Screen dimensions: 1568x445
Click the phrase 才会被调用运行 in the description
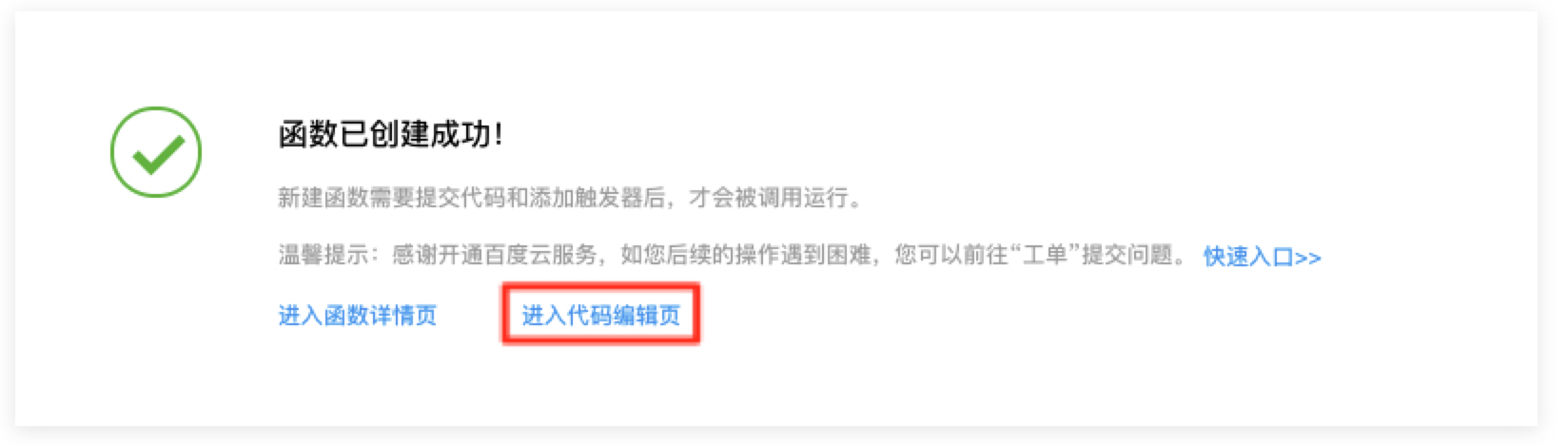[767, 198]
